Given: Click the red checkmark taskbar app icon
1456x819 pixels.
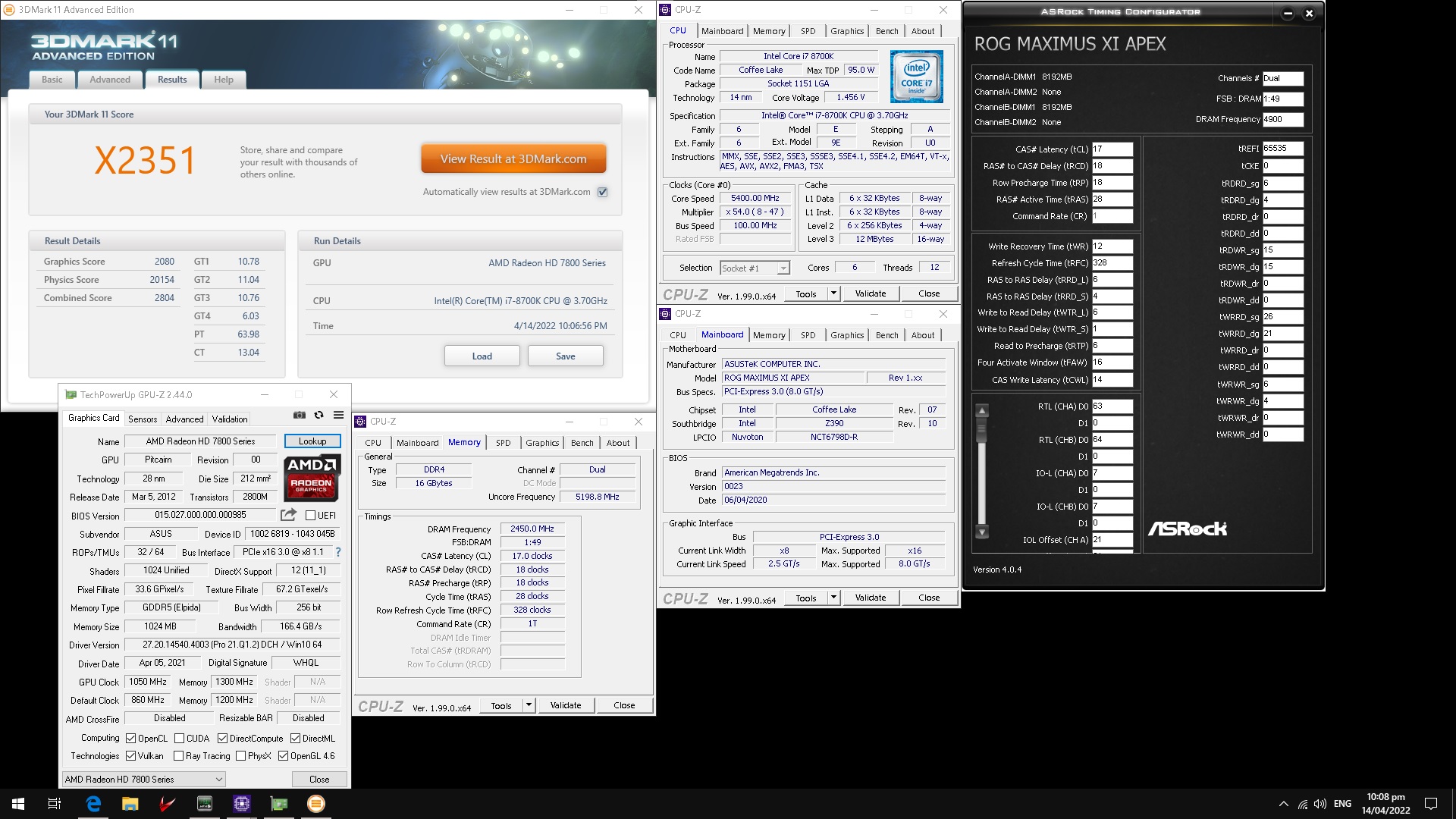Looking at the screenshot, I should coord(168,804).
